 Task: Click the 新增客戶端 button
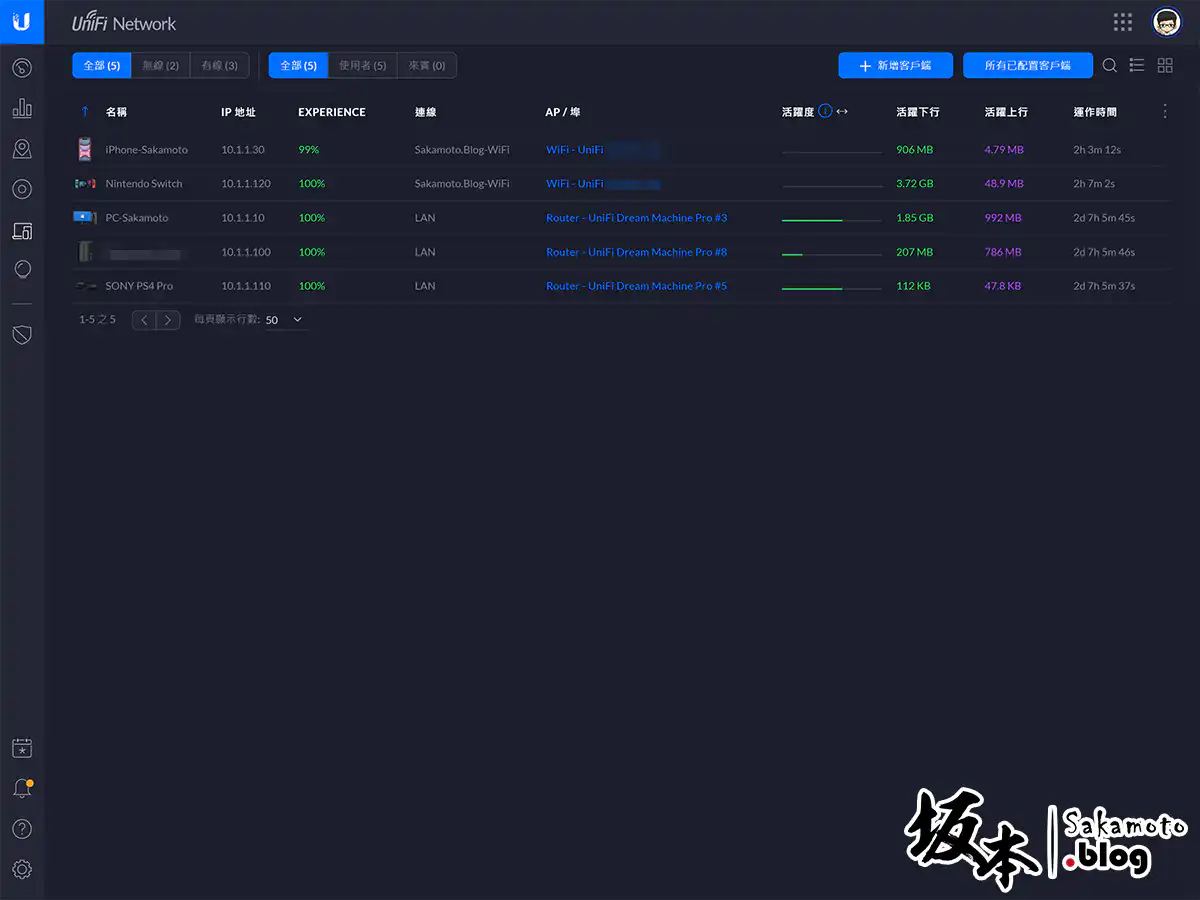pyautogui.click(x=895, y=65)
